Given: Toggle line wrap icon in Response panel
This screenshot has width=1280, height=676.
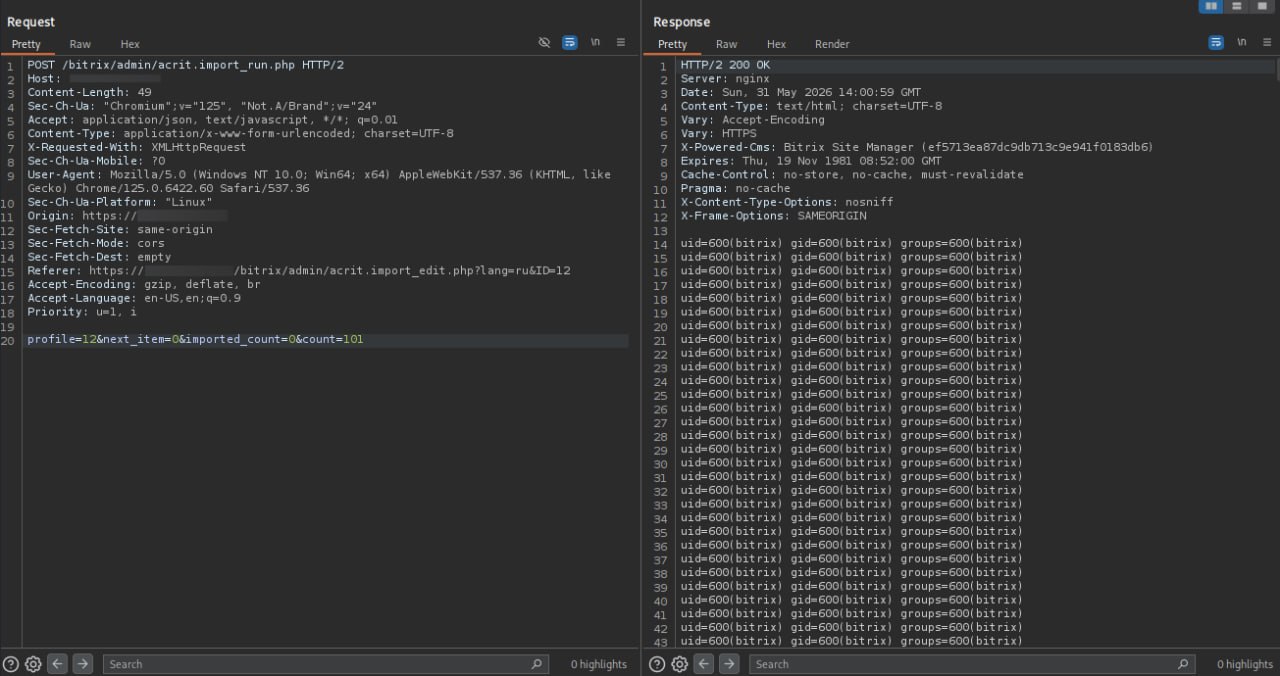Looking at the screenshot, I should pyautogui.click(x=1216, y=43).
